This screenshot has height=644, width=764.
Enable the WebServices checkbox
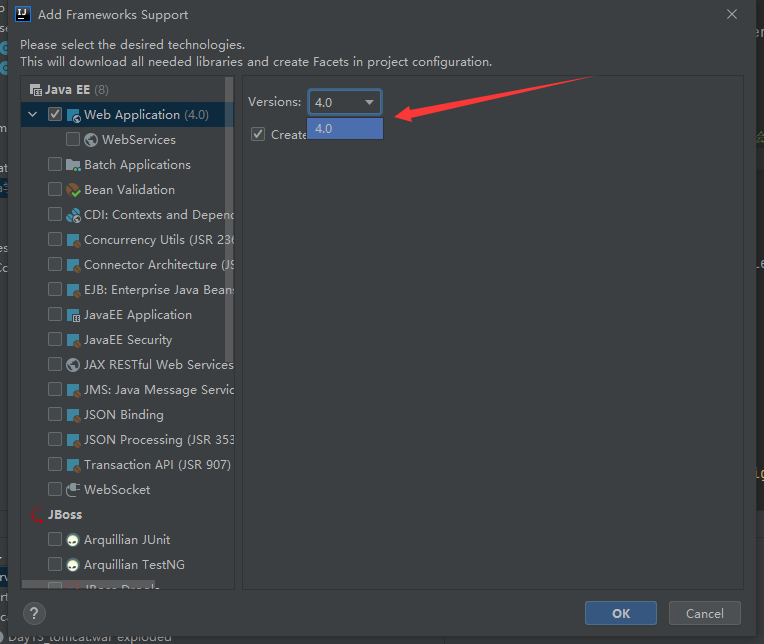[x=73, y=139]
